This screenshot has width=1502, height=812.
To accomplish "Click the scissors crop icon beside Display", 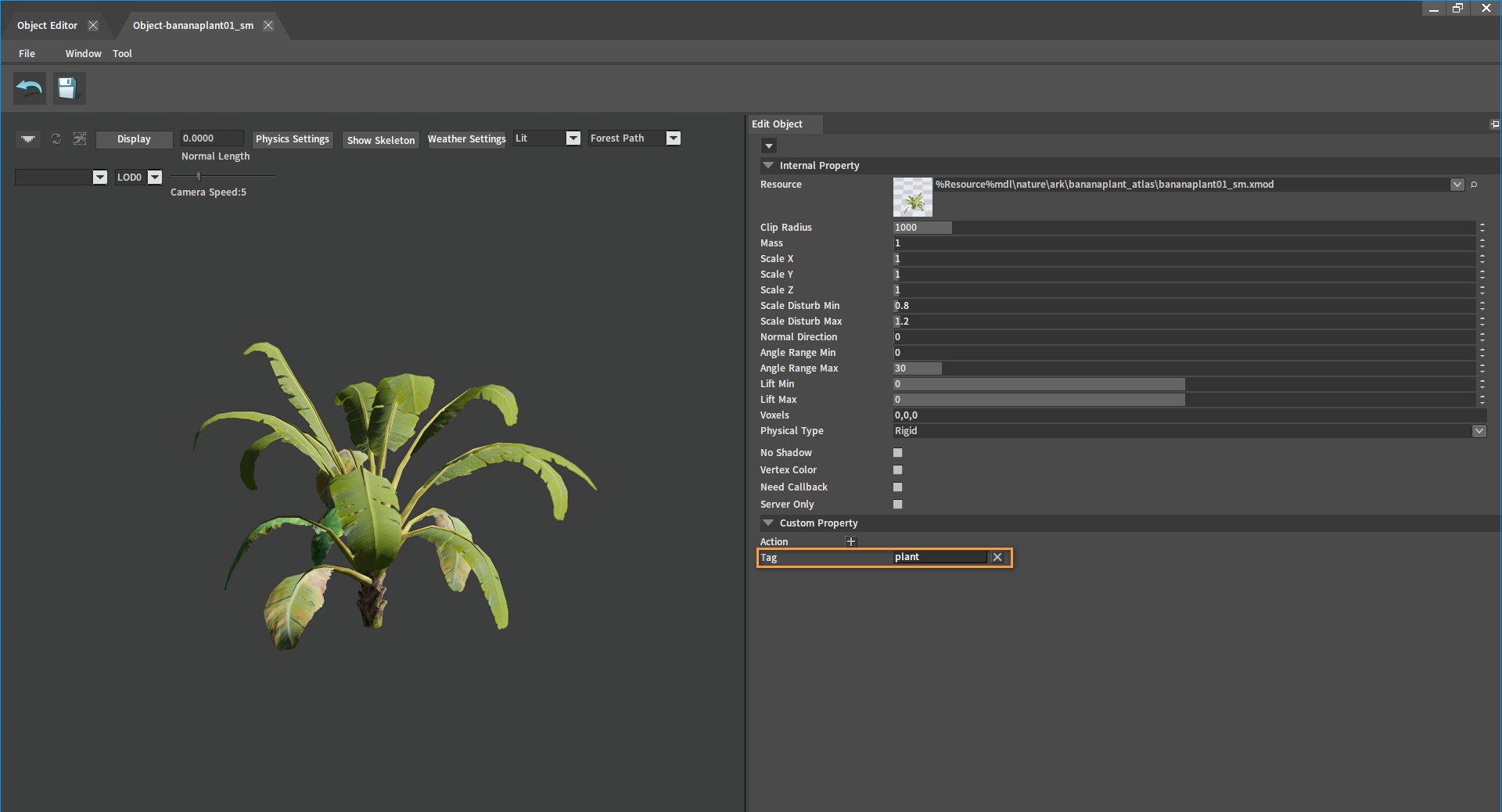I will 80,138.
